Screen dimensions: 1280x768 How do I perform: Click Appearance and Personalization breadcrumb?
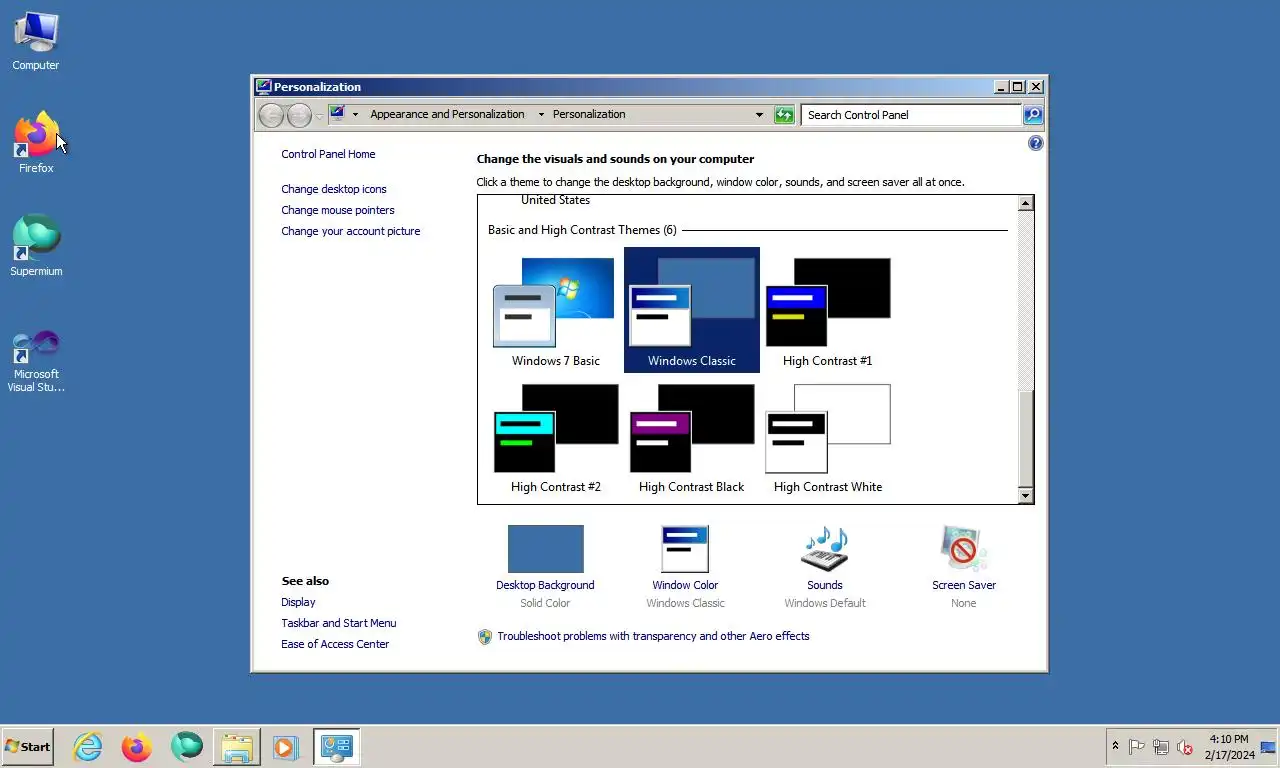[447, 114]
